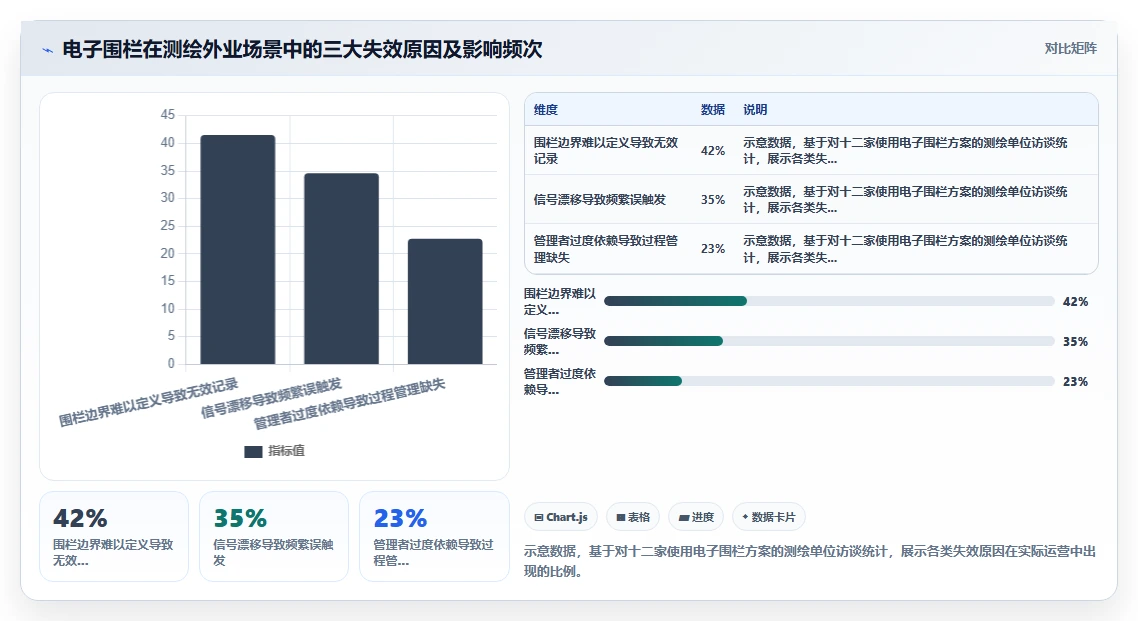Click progress label 管理者过度依赖导...
The width and height of the screenshot is (1138, 621).
tap(560, 382)
